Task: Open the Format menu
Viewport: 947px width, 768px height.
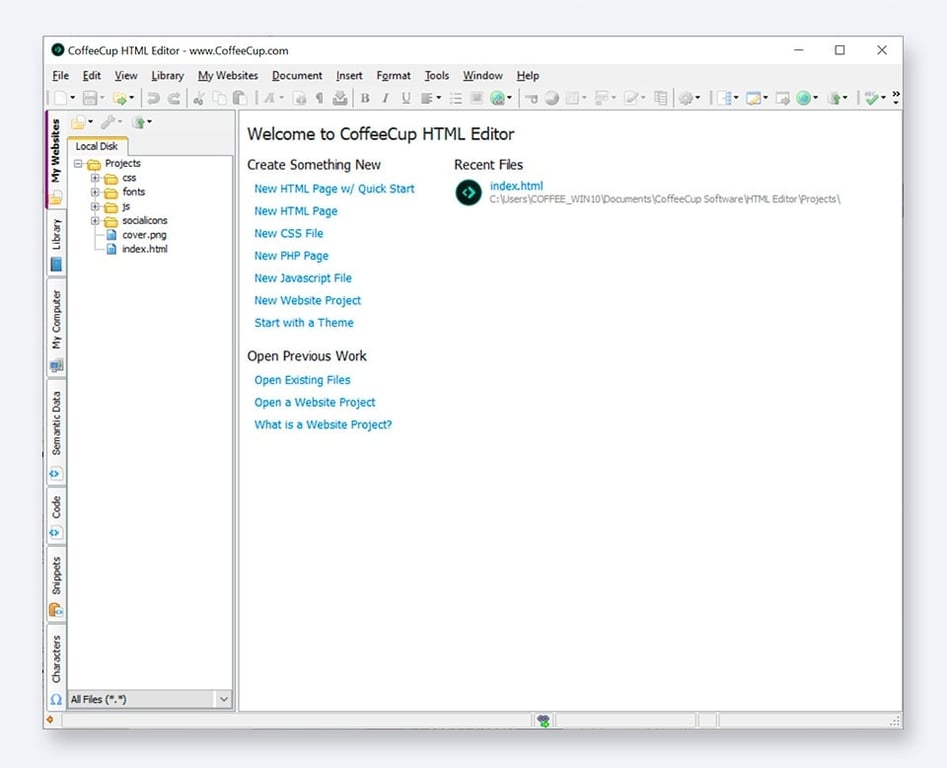Action: coord(393,75)
